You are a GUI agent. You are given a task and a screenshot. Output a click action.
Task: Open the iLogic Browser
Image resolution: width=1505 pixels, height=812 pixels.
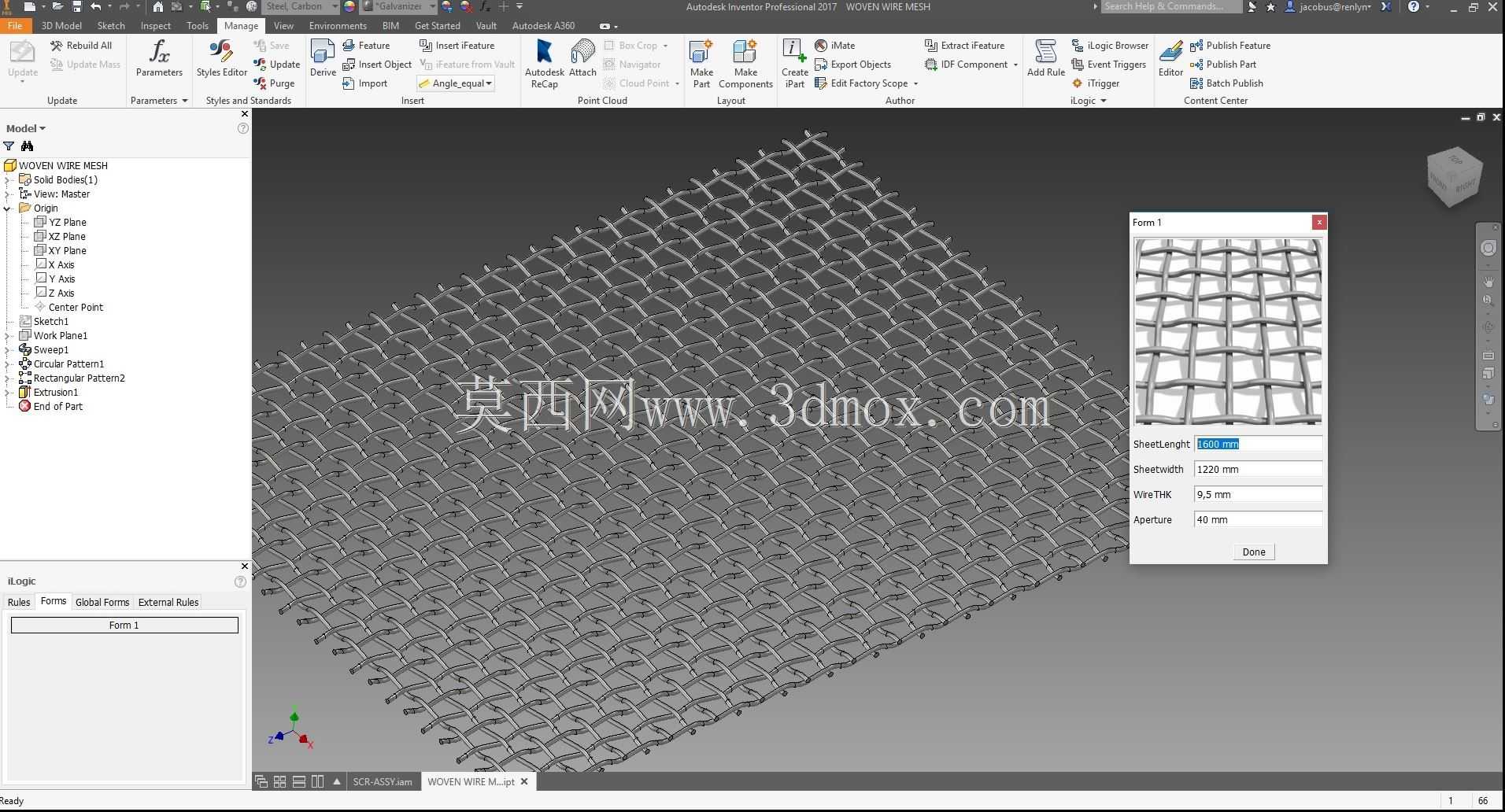pos(1110,46)
